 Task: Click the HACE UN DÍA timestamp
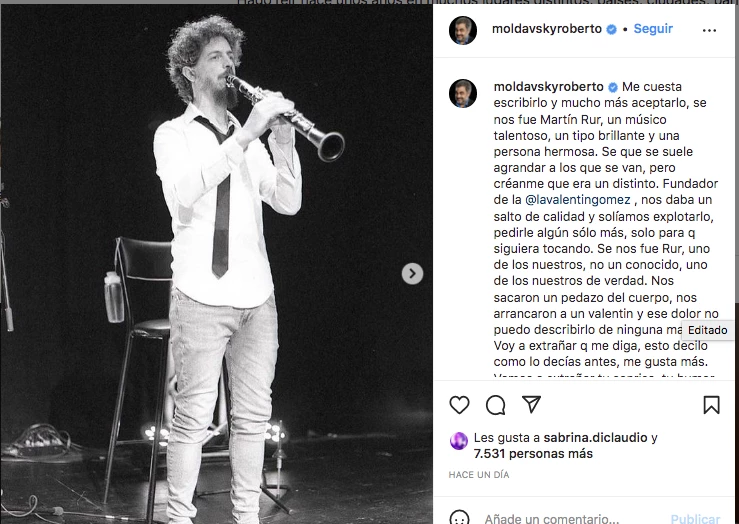coord(479,475)
